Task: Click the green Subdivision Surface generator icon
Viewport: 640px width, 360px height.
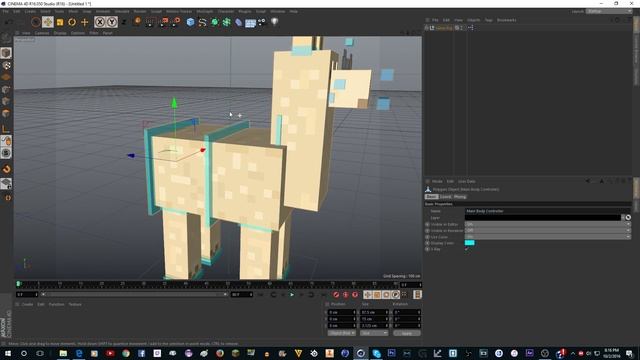Action: coord(215,22)
